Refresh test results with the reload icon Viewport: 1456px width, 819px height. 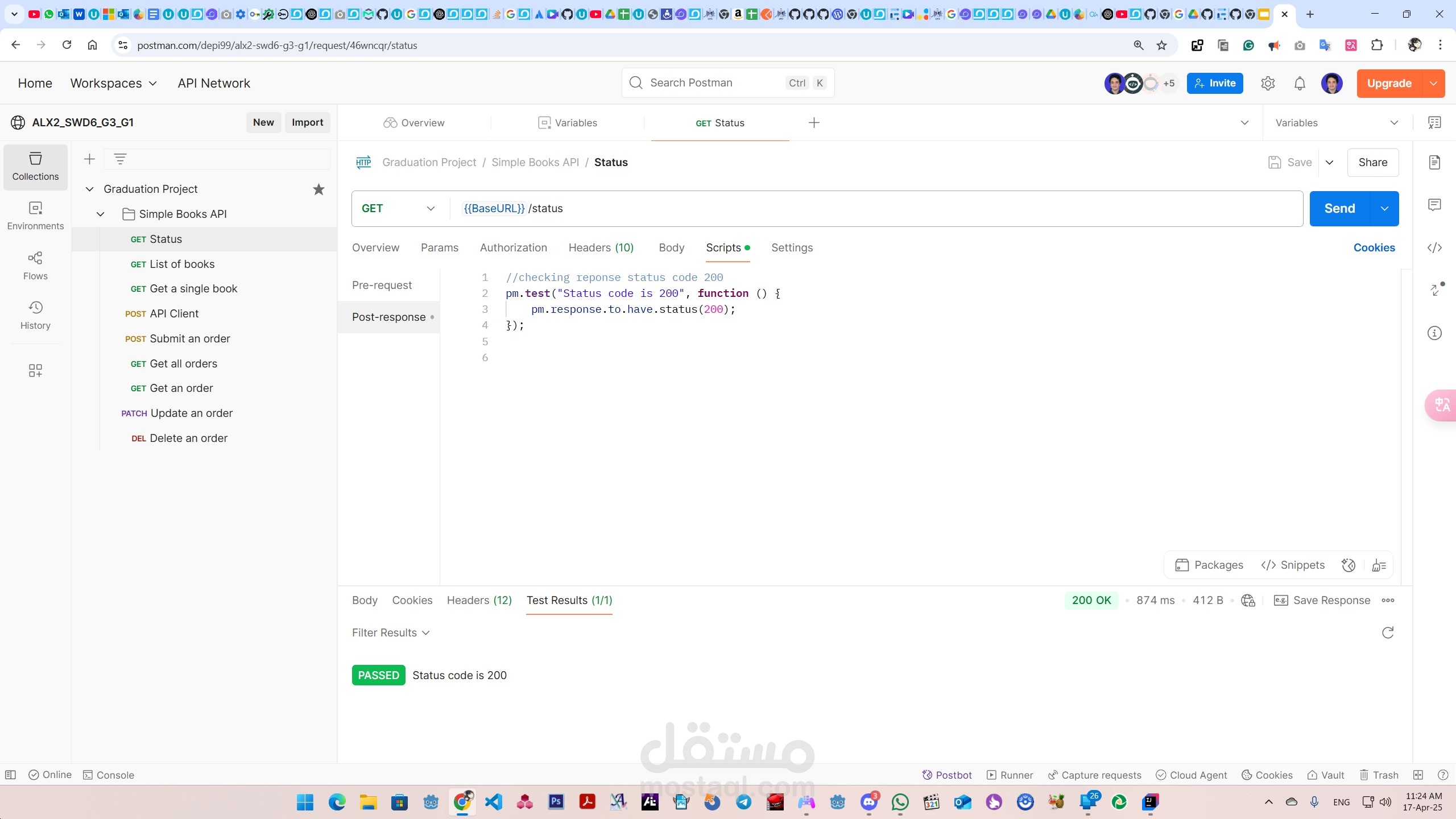tap(1388, 632)
